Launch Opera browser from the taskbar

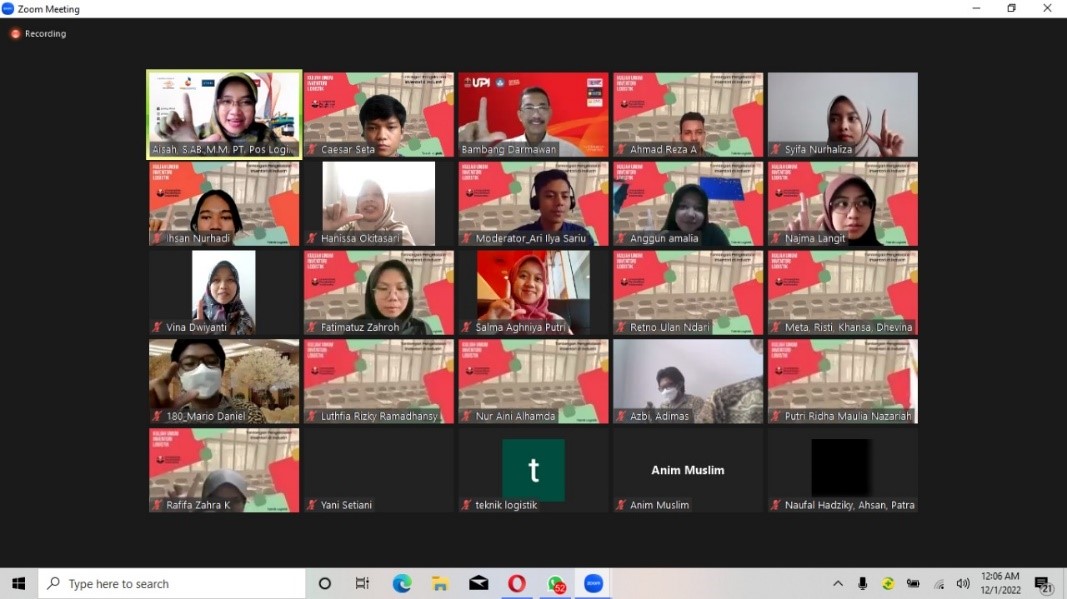[x=516, y=583]
